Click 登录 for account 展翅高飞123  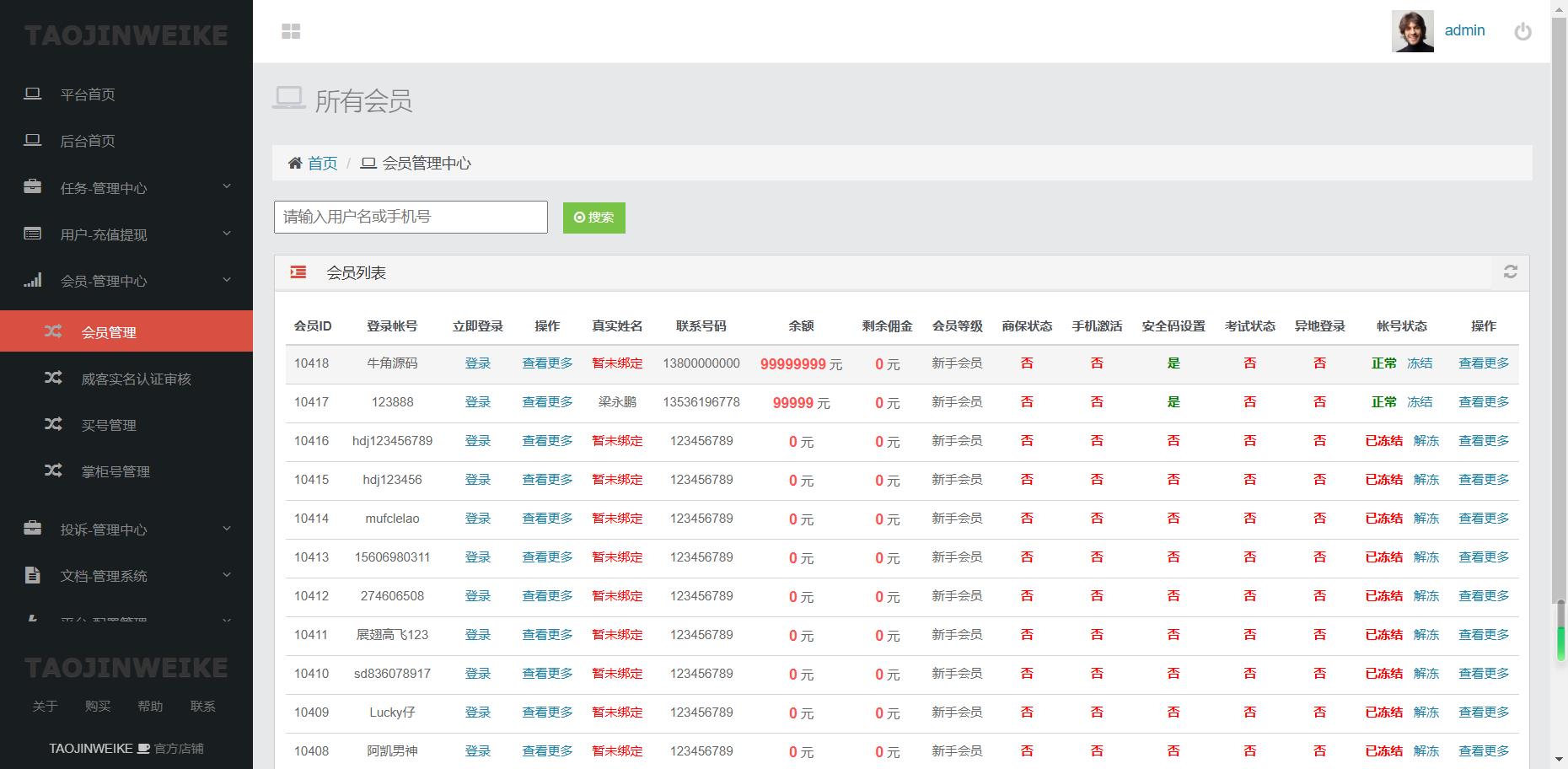click(478, 635)
